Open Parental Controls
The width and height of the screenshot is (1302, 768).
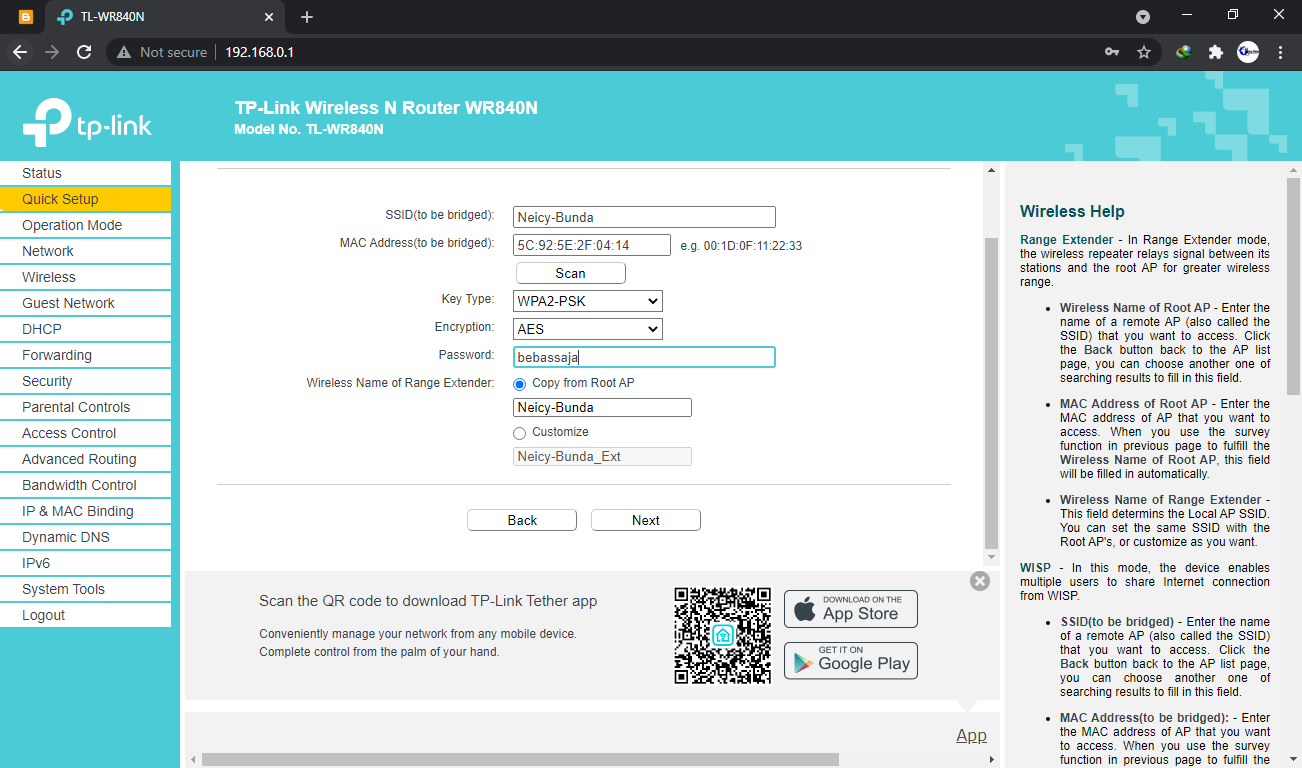(x=85, y=407)
